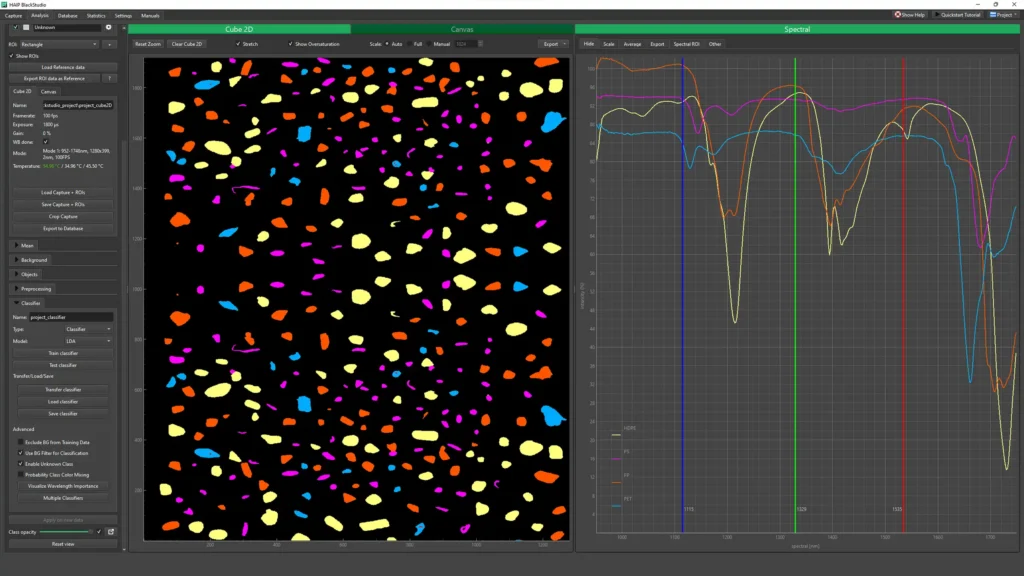Image resolution: width=1024 pixels, height=576 pixels.
Task: Toggle the Unknown class checkbox
Action: click(16, 27)
